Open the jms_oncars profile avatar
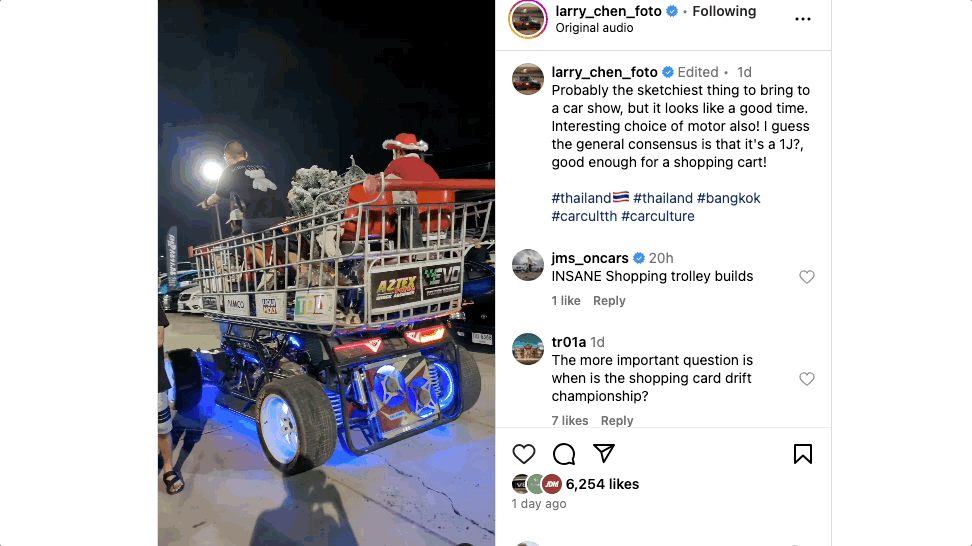 click(528, 265)
